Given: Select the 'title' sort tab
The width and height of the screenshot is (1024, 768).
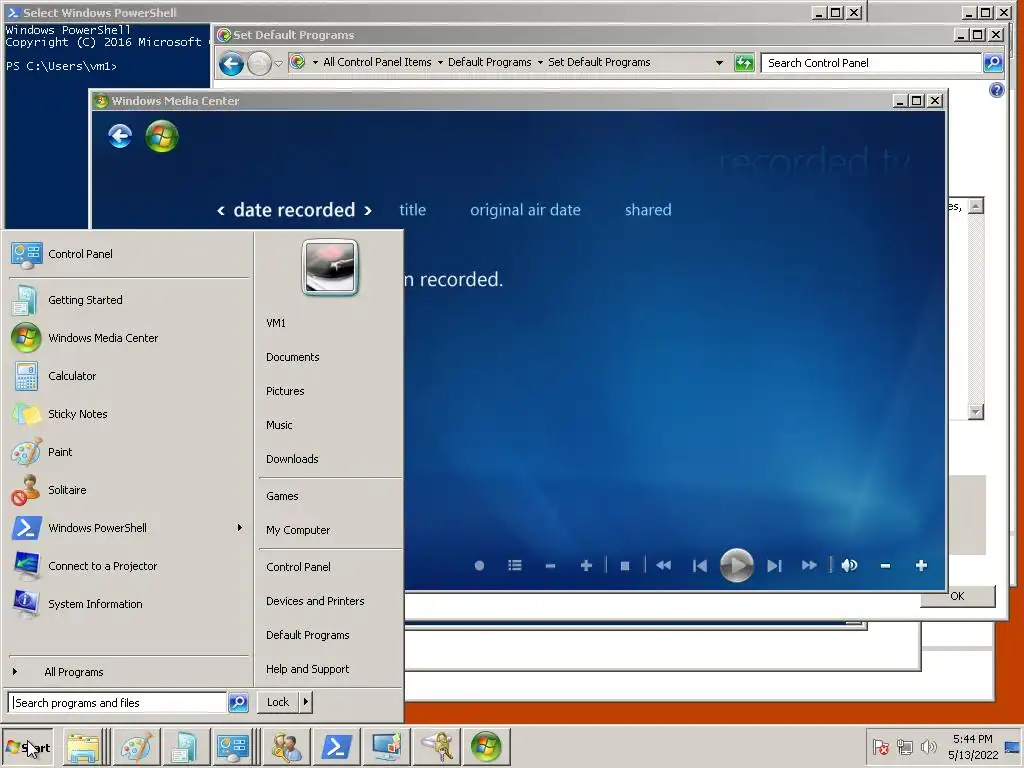Looking at the screenshot, I should [x=413, y=210].
